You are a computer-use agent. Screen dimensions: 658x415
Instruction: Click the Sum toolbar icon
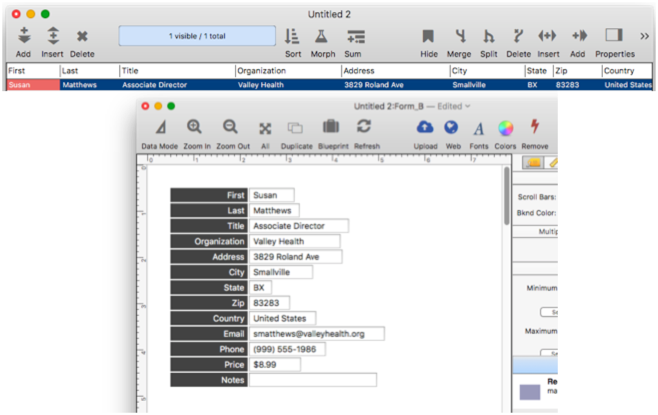click(356, 37)
